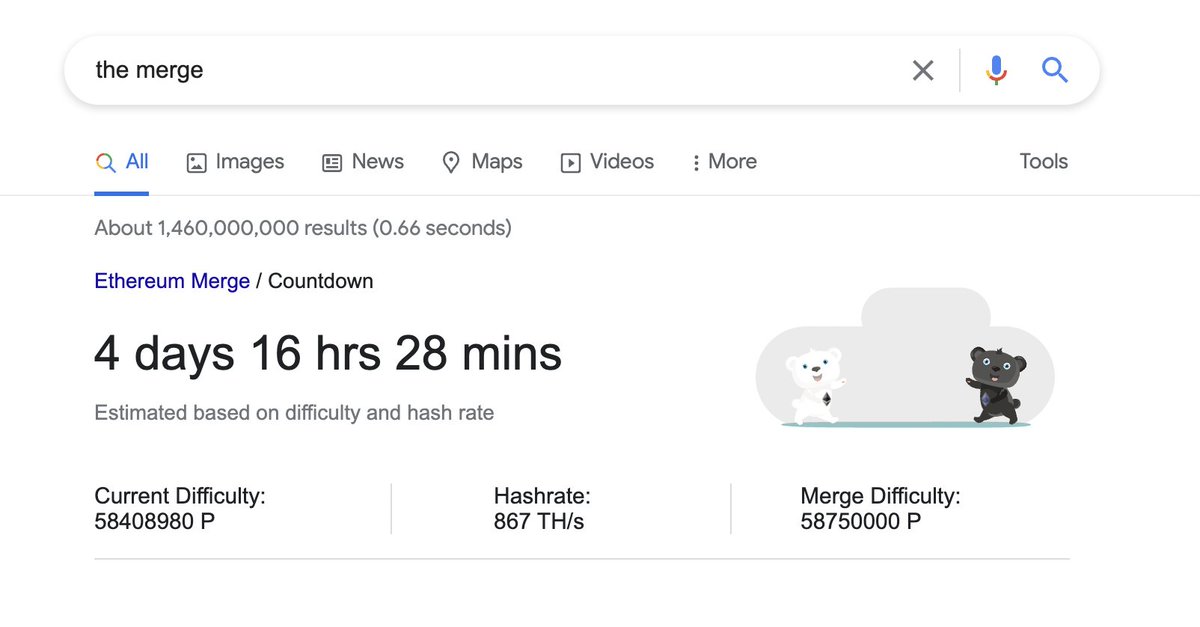The width and height of the screenshot is (1200, 627).
Task: Switch to the News tab
Action: pyautogui.click(x=363, y=162)
